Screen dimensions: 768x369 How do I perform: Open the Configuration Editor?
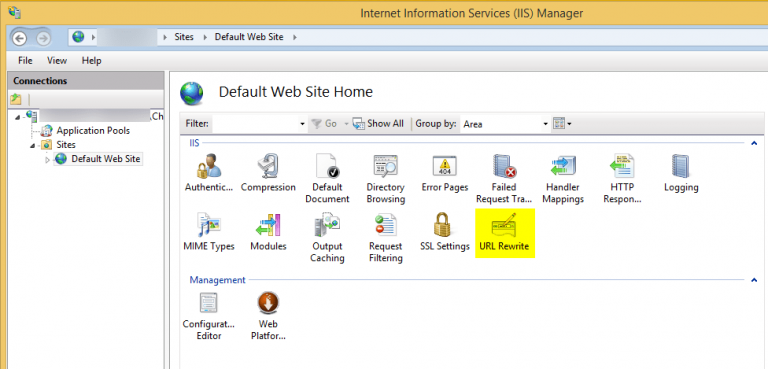[x=209, y=317]
